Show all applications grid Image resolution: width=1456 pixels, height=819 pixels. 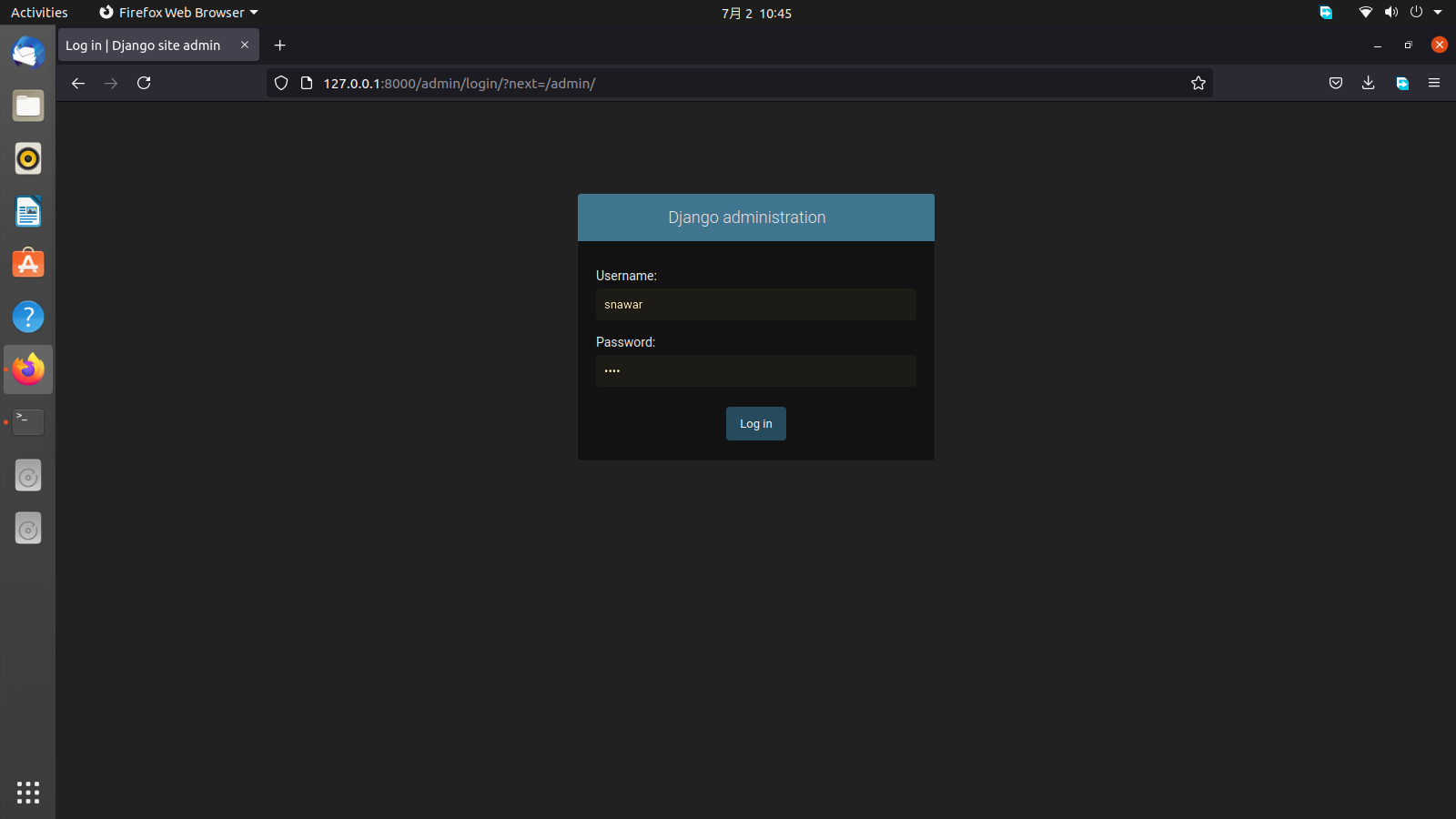click(28, 793)
